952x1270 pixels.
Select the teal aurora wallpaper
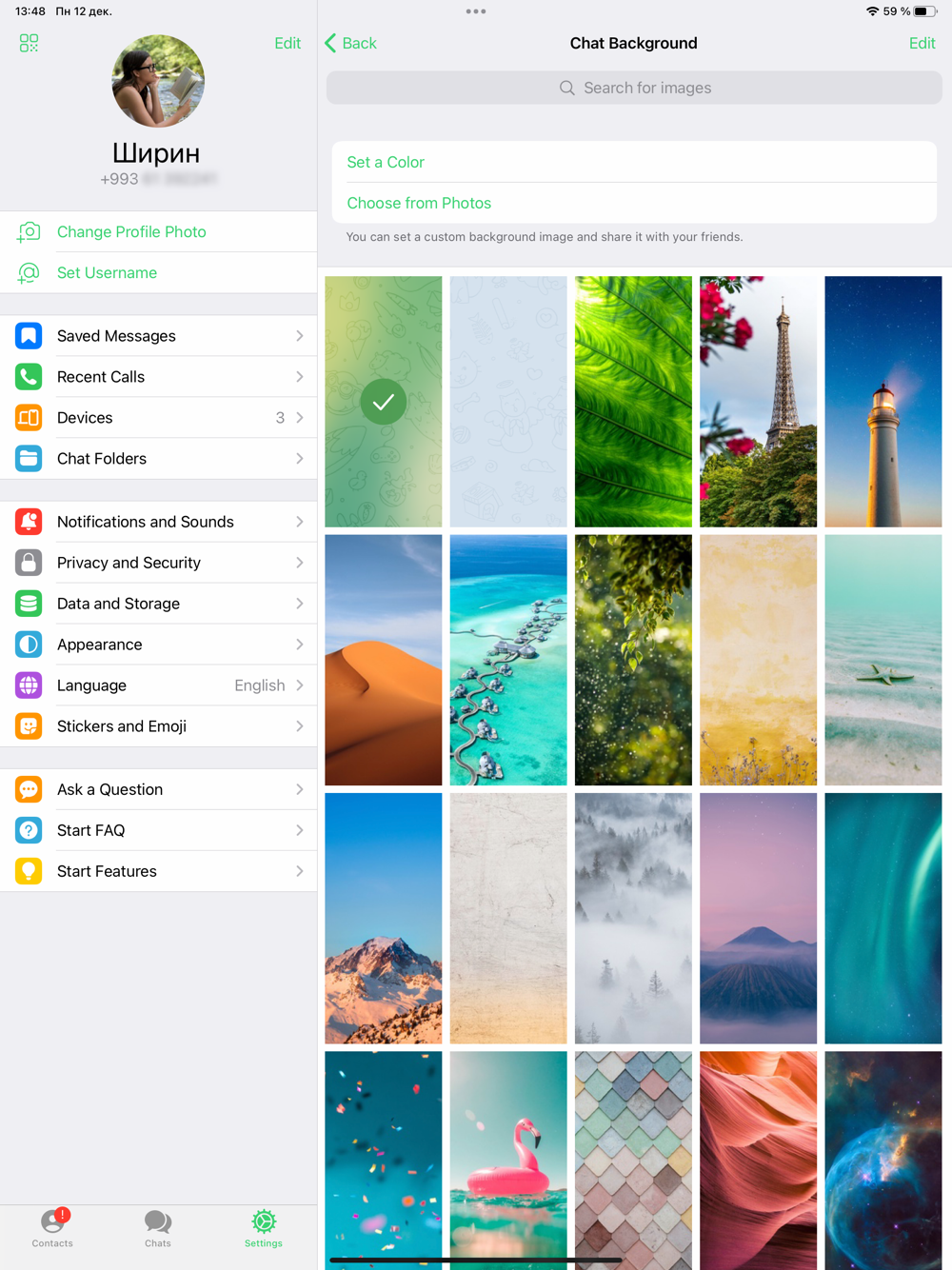[883, 919]
